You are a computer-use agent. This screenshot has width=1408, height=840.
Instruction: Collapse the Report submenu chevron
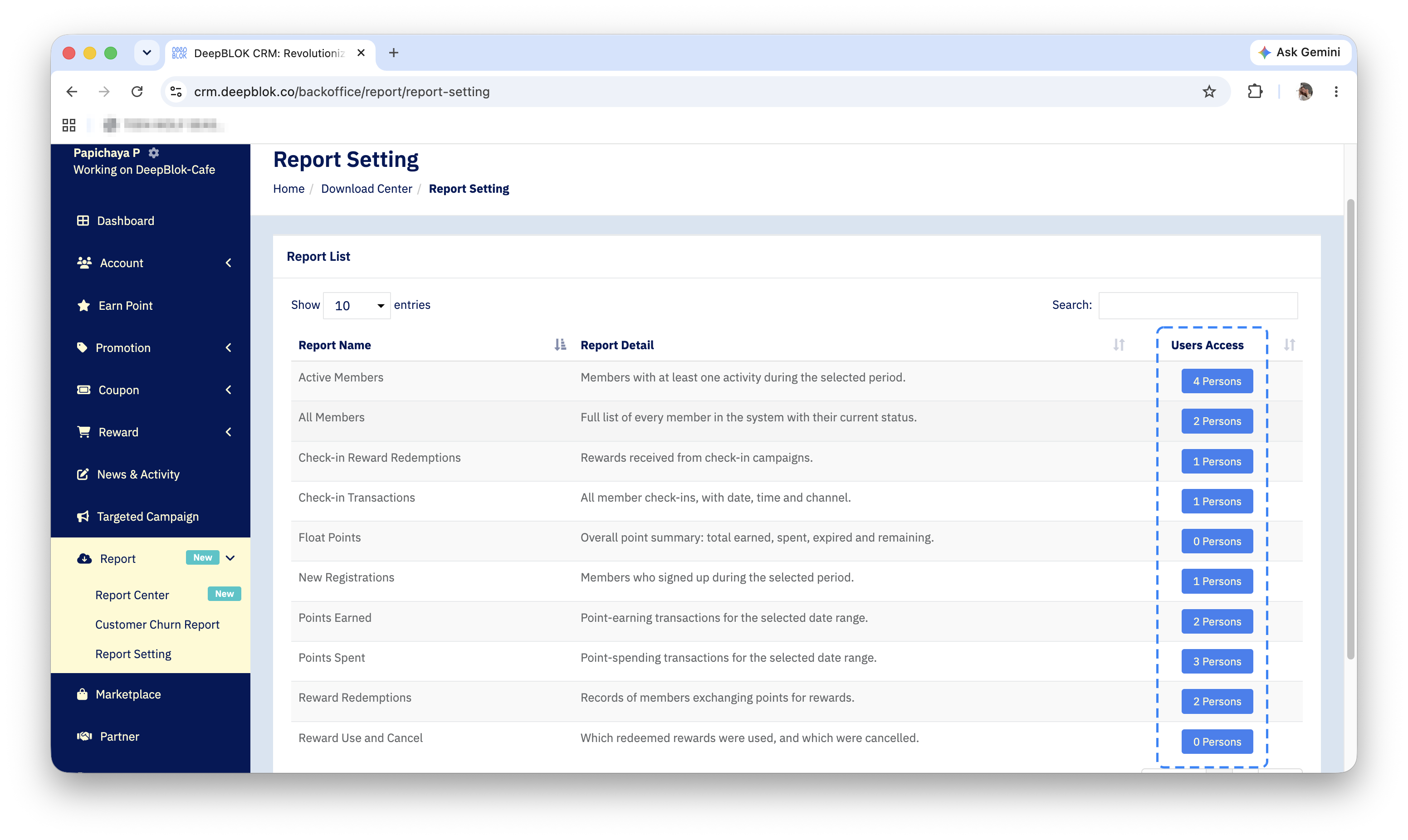[230, 558]
